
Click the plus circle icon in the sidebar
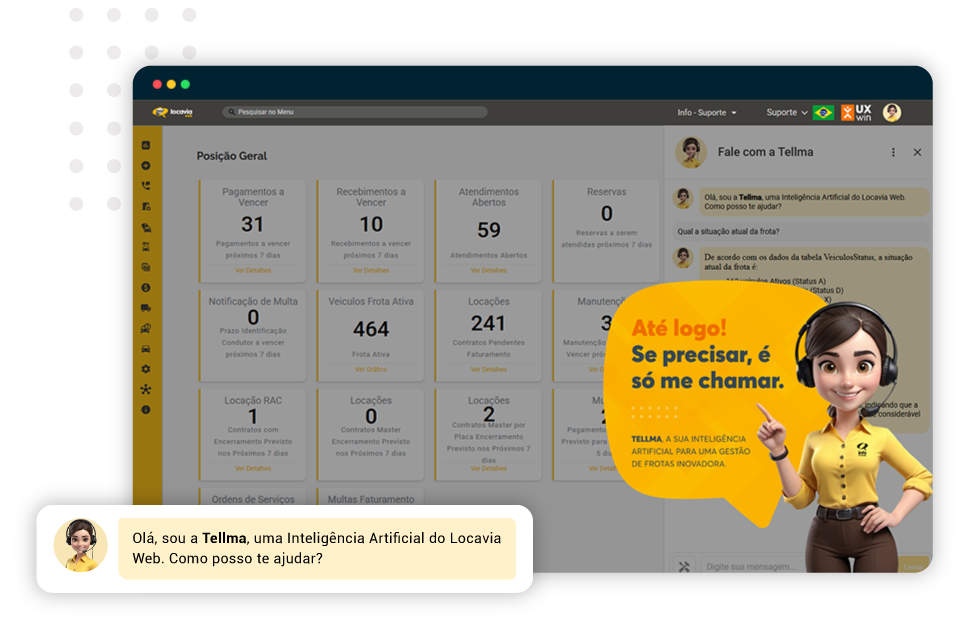146,166
